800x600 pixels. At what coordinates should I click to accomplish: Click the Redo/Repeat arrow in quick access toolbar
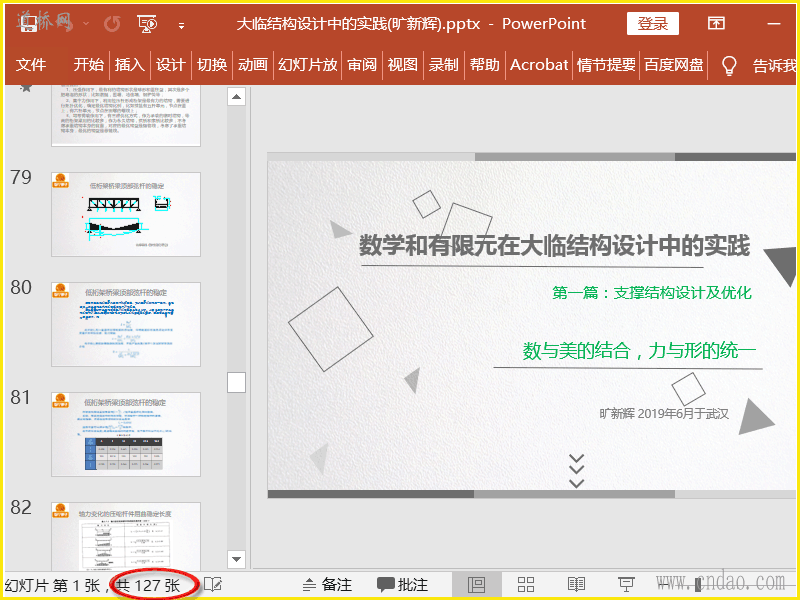coord(111,23)
